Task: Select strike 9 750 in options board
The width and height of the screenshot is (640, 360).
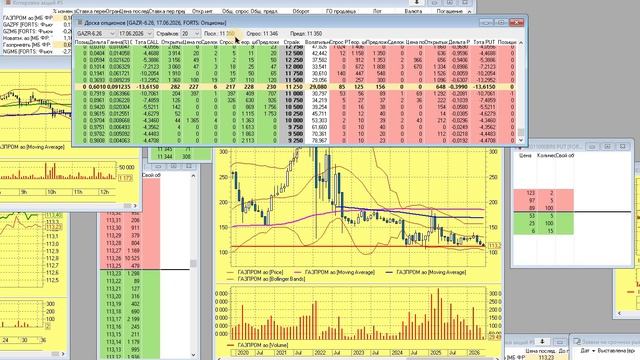Action: pos(294,127)
